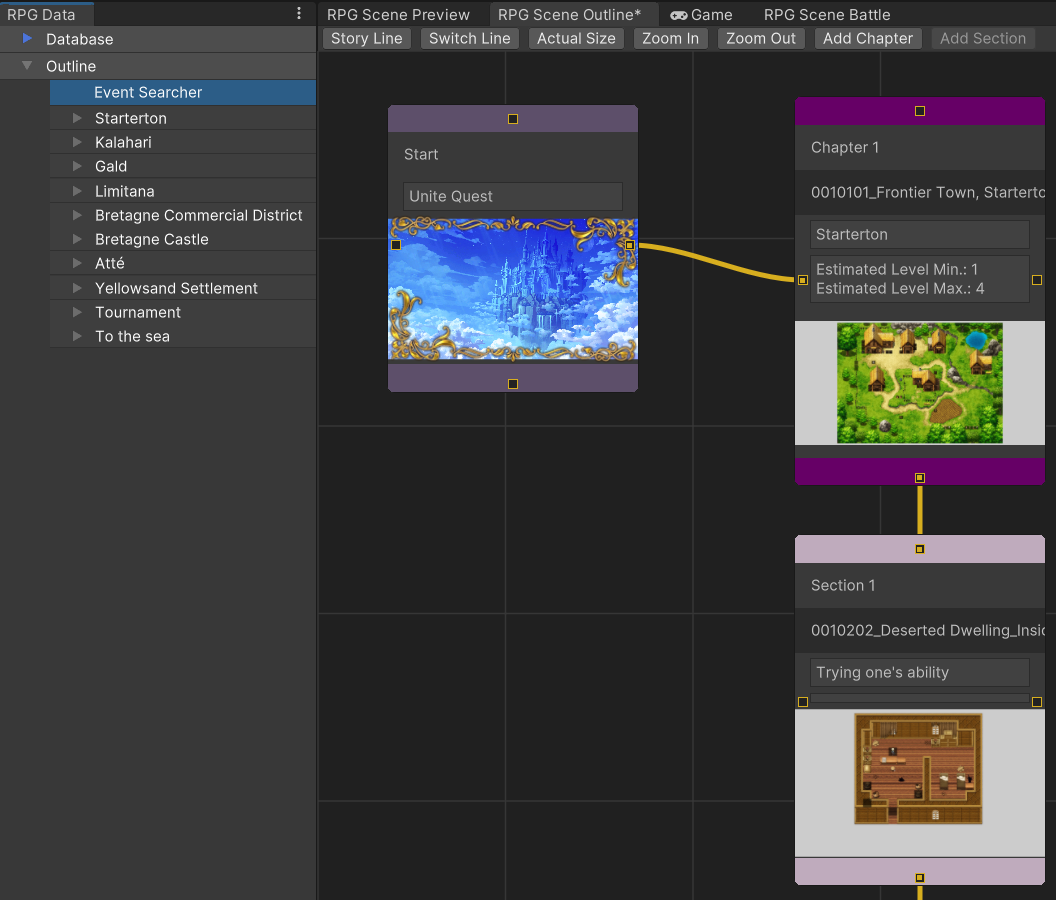
Task: Click the dwelling interior map thumbnail
Action: click(x=919, y=769)
